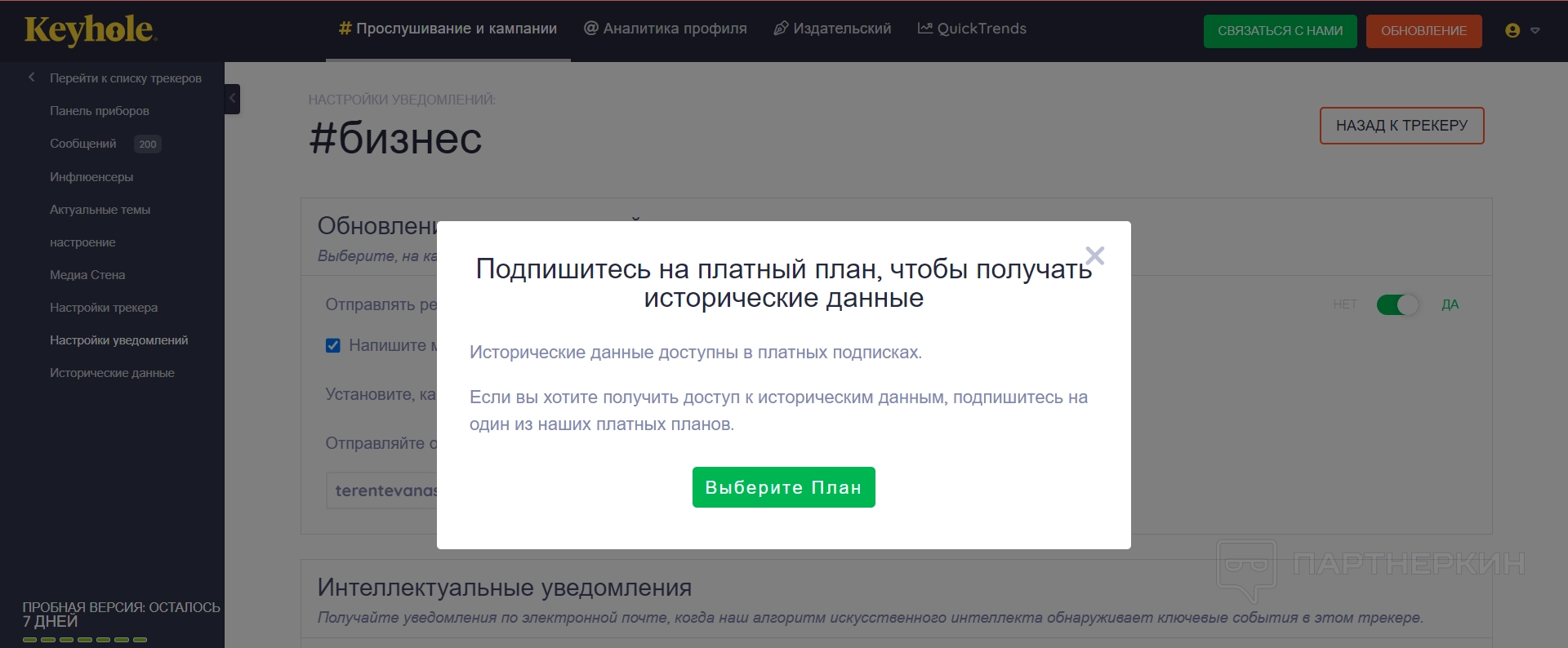The height and width of the screenshot is (648, 1568).
Task: Switch to Аналитика профиля tab
Action: [x=665, y=29]
